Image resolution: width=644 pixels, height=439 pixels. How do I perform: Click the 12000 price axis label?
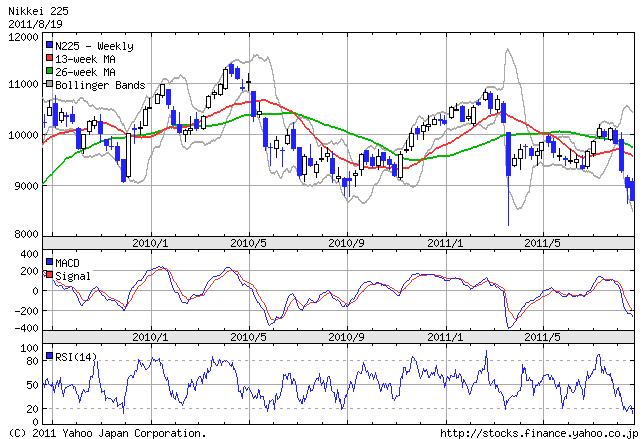21,37
